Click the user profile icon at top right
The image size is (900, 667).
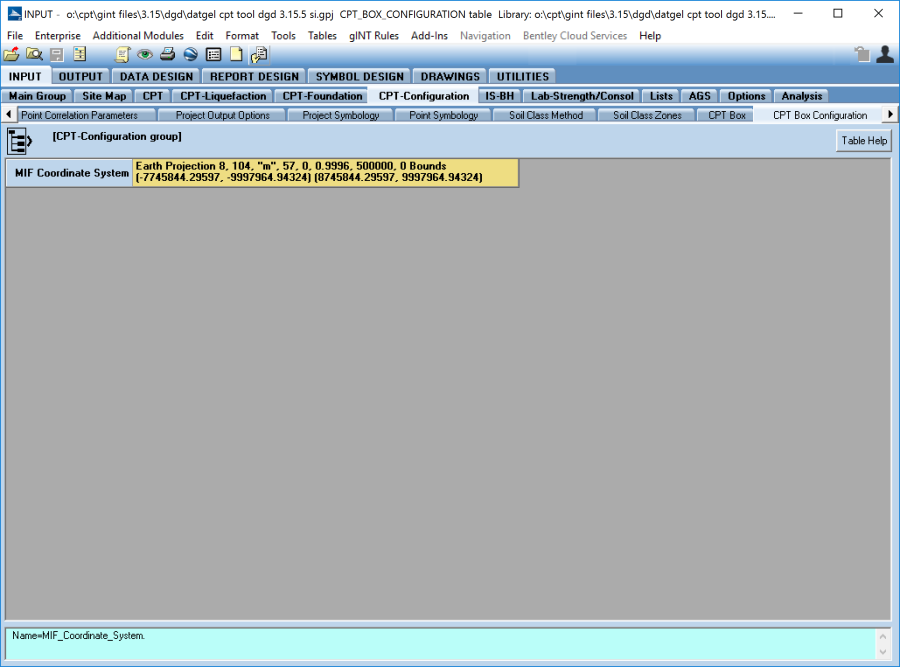click(884, 55)
